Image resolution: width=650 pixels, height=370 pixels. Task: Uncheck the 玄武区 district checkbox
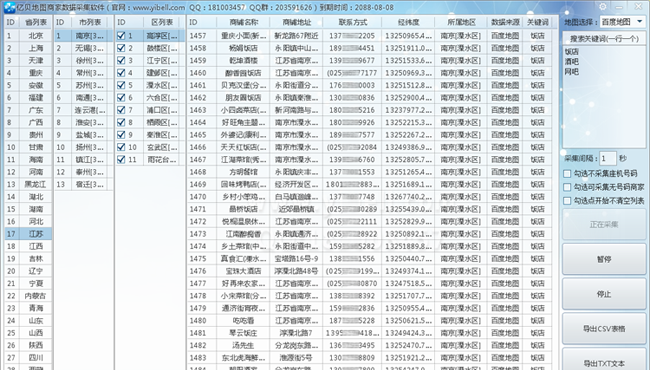121,147
